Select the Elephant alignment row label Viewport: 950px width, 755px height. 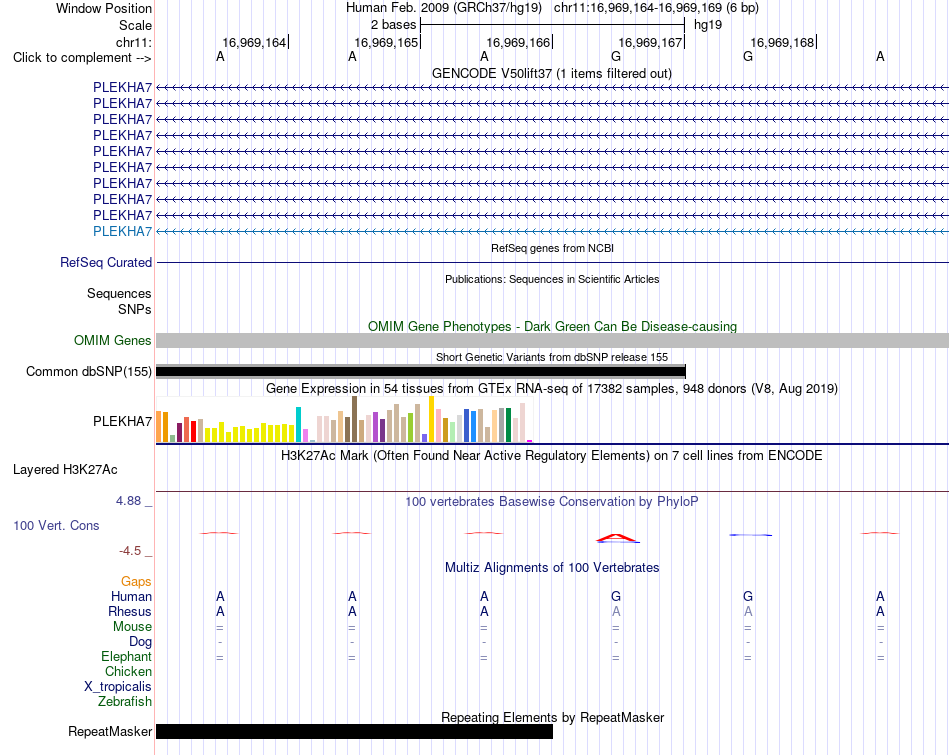126,657
